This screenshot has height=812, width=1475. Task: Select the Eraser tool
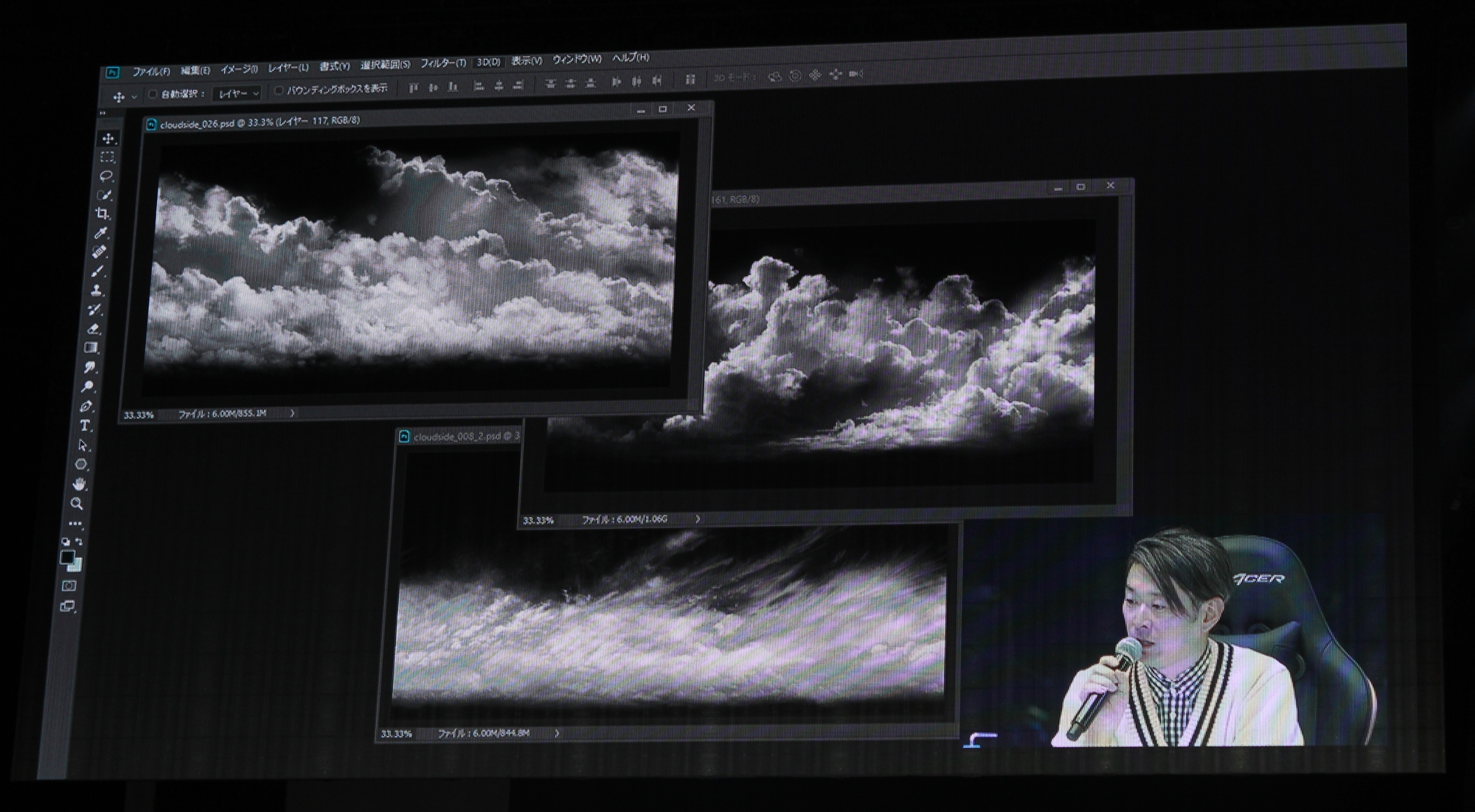(x=94, y=329)
